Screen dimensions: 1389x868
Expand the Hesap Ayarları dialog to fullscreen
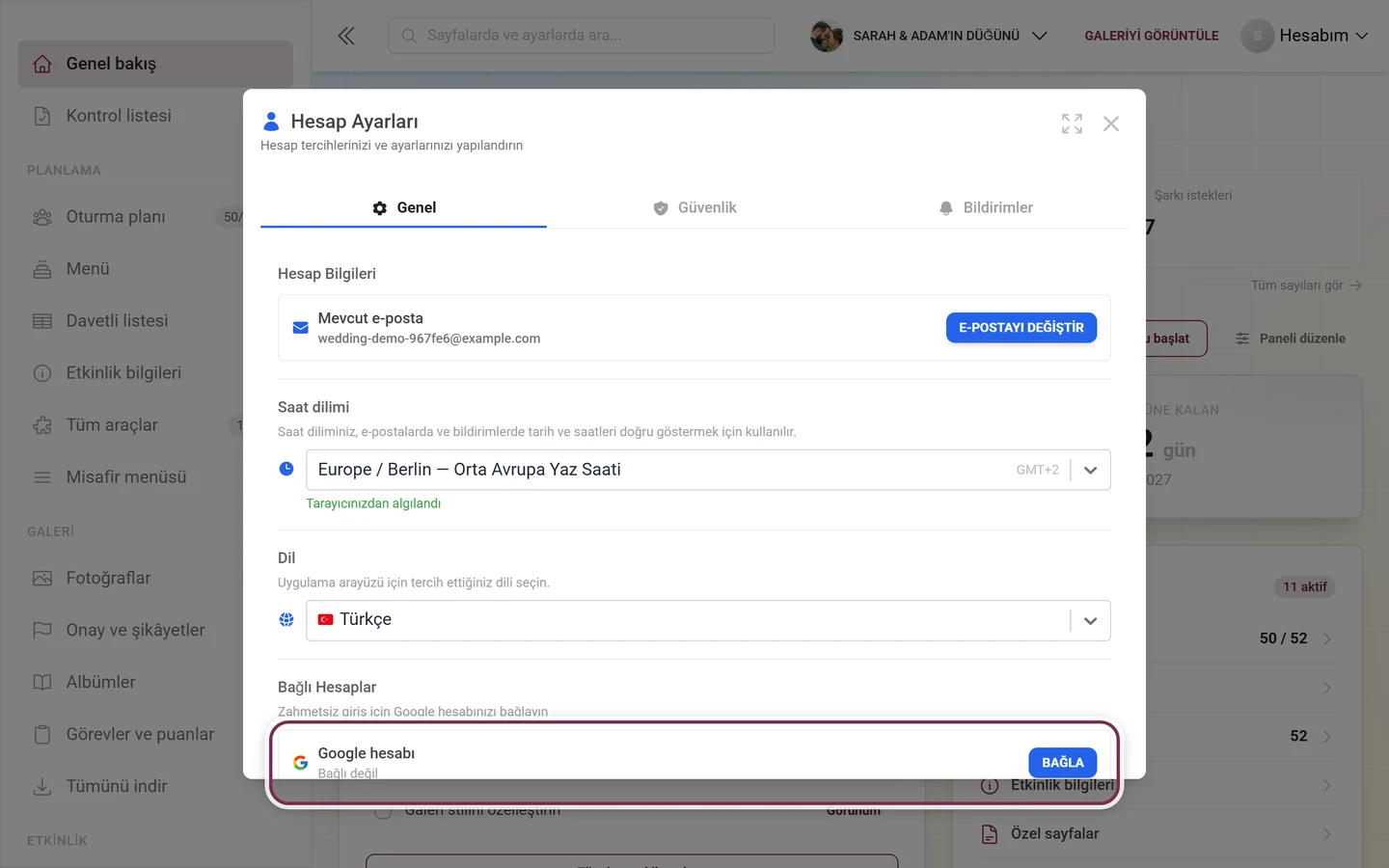coord(1072,123)
